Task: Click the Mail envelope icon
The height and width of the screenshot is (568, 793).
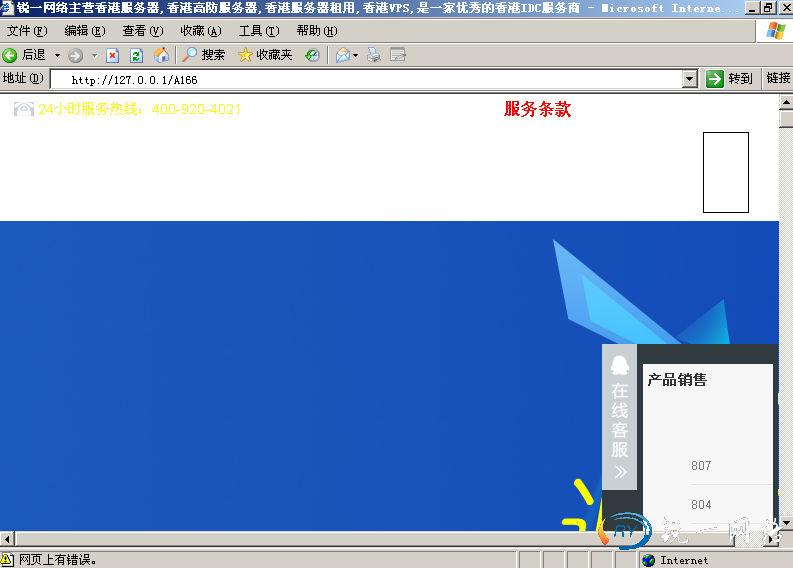Action: tap(343, 55)
